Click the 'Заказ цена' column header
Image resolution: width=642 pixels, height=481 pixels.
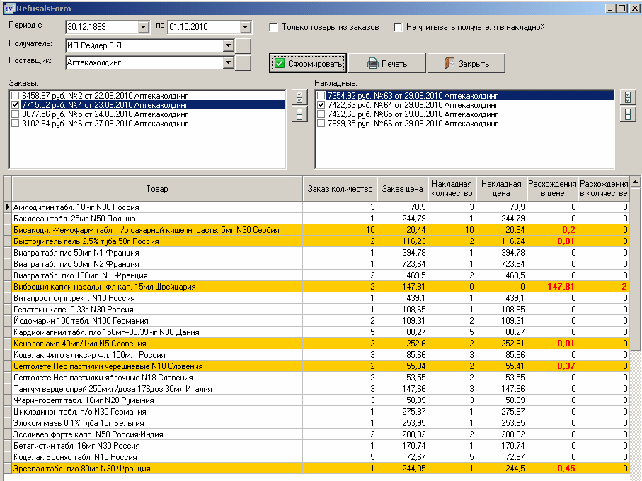pyautogui.click(x=403, y=187)
